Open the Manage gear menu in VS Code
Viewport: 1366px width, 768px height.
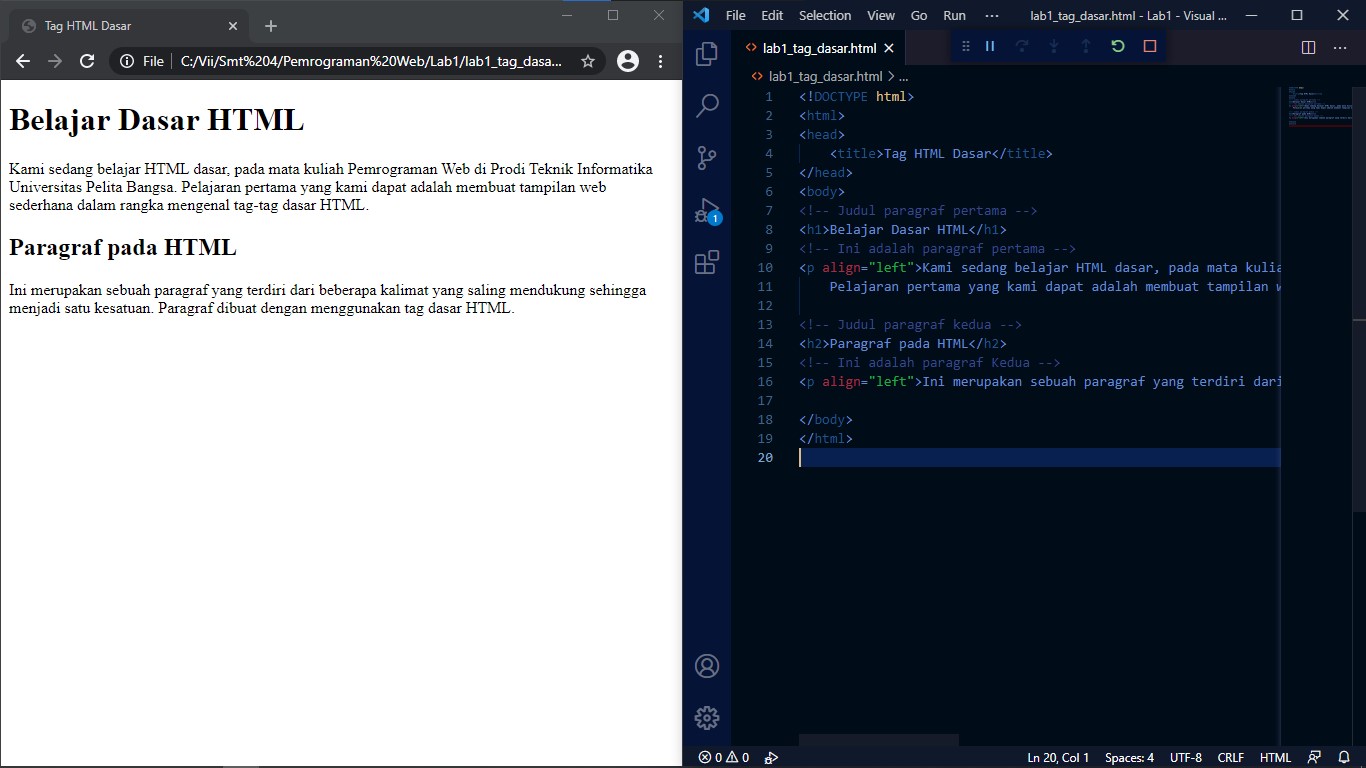pos(707,718)
